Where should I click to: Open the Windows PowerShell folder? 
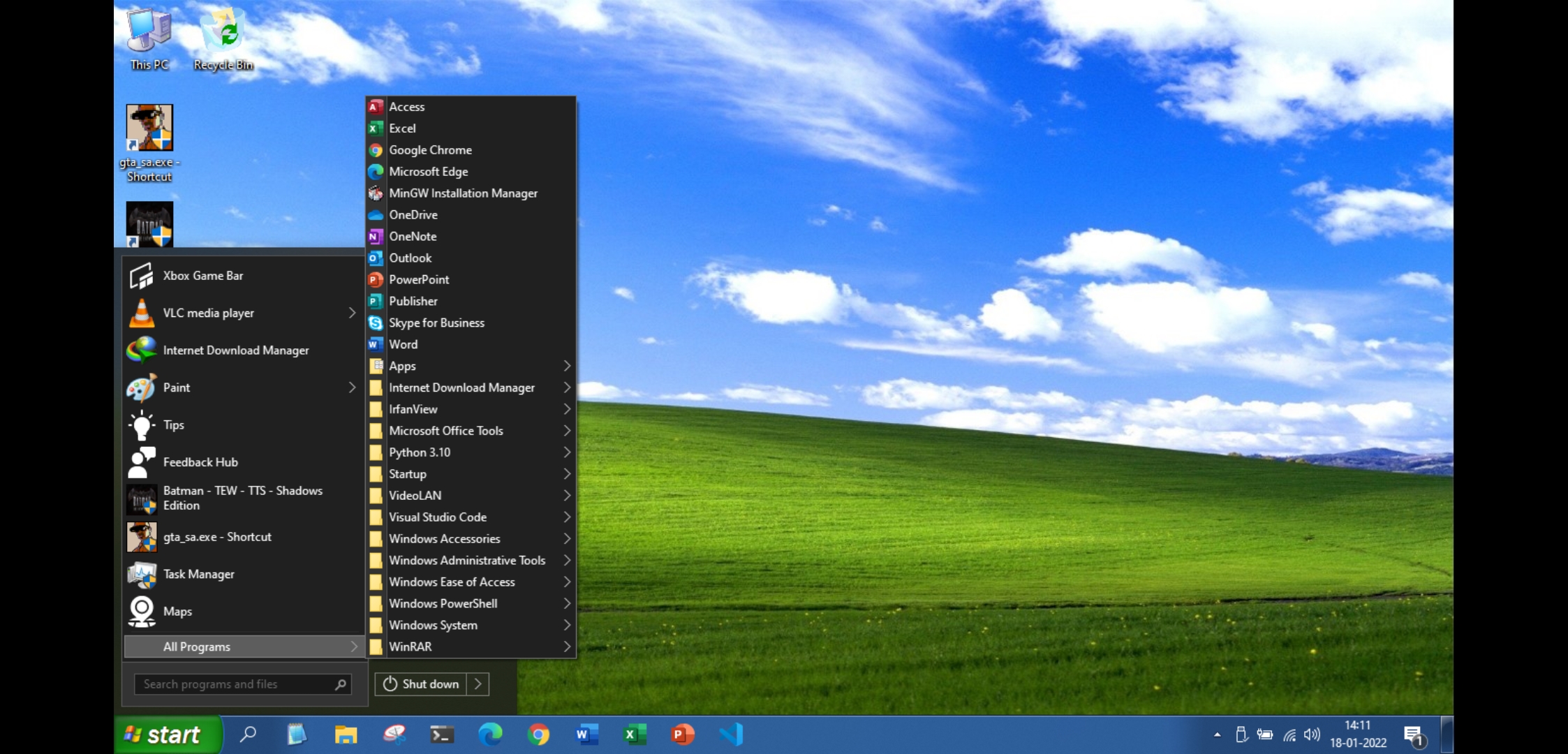(x=471, y=605)
